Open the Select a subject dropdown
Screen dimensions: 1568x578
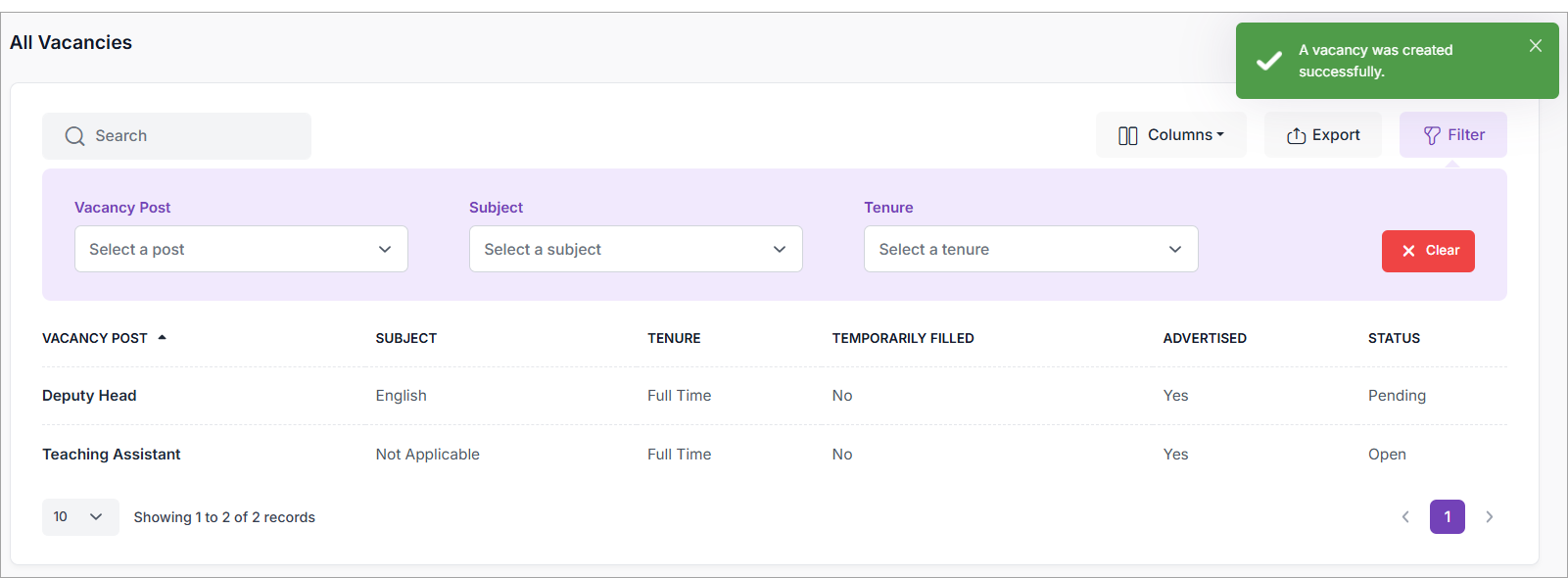coord(636,250)
